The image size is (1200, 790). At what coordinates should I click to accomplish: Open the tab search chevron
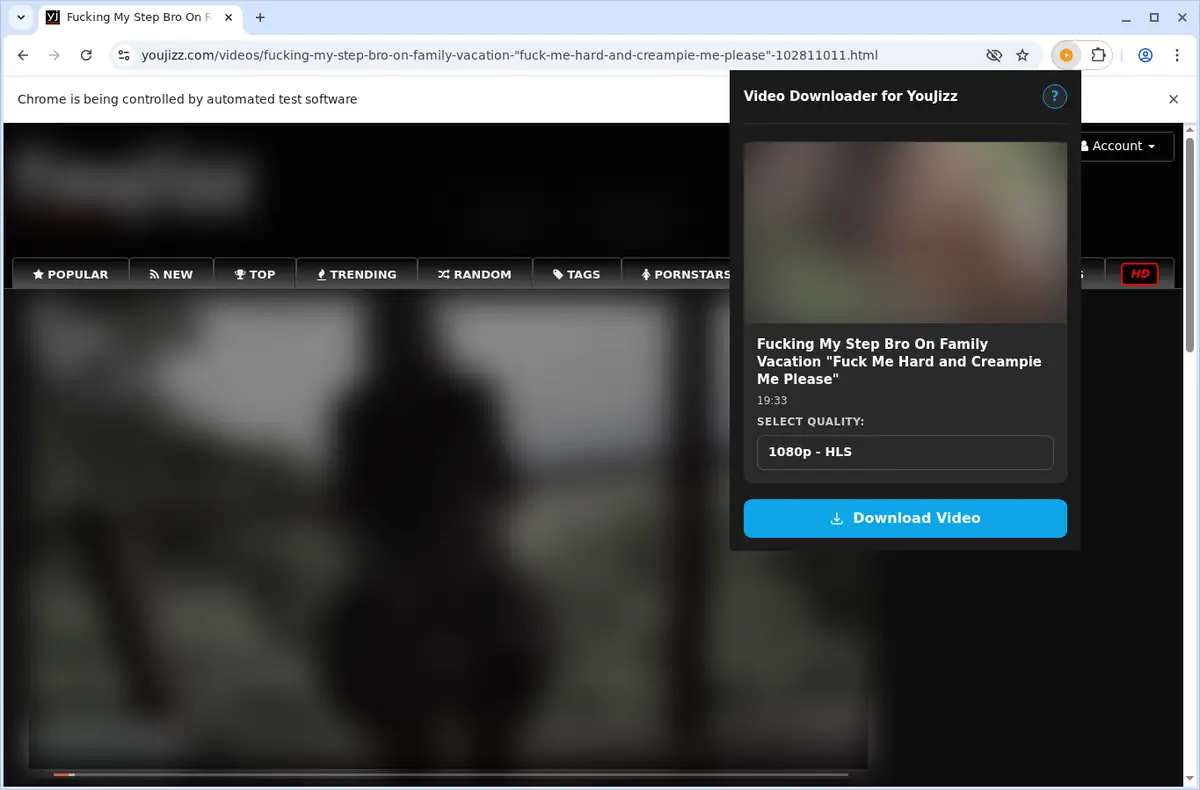coord(21,17)
